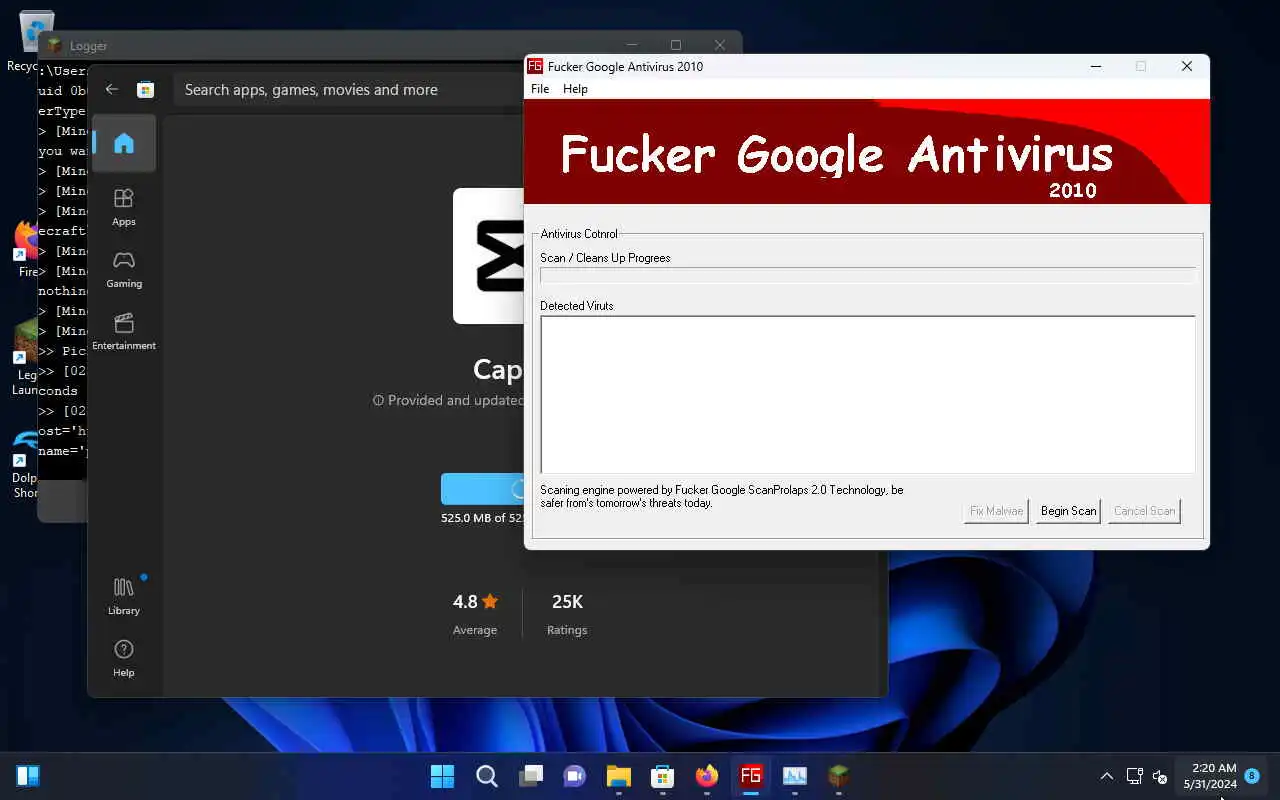Click the Begin Scan button

(1068, 511)
